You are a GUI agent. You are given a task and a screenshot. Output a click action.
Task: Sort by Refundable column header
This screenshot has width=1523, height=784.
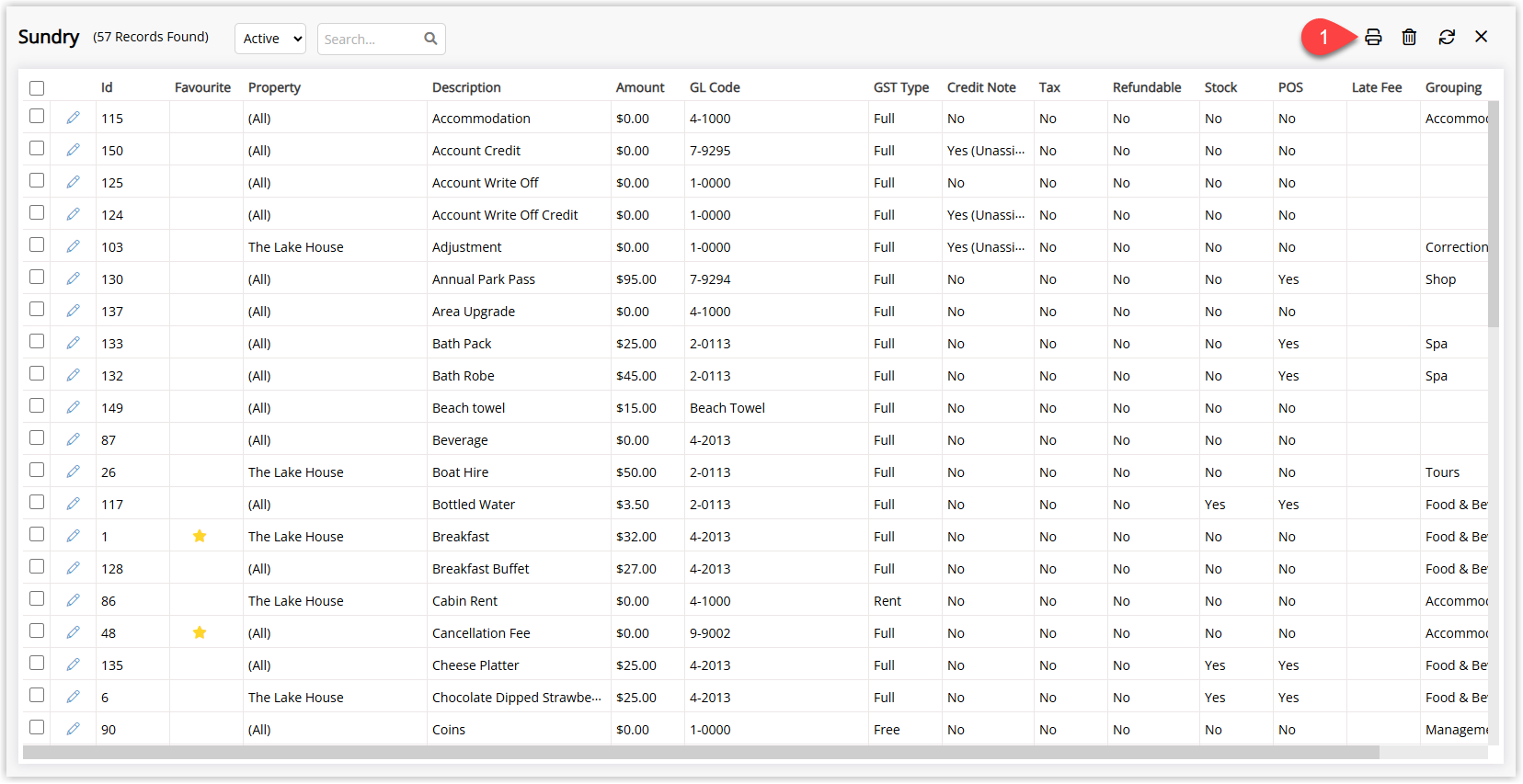1147,87
